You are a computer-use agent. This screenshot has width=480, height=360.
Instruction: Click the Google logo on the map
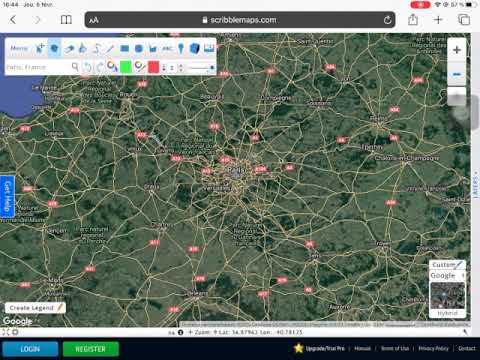17,321
